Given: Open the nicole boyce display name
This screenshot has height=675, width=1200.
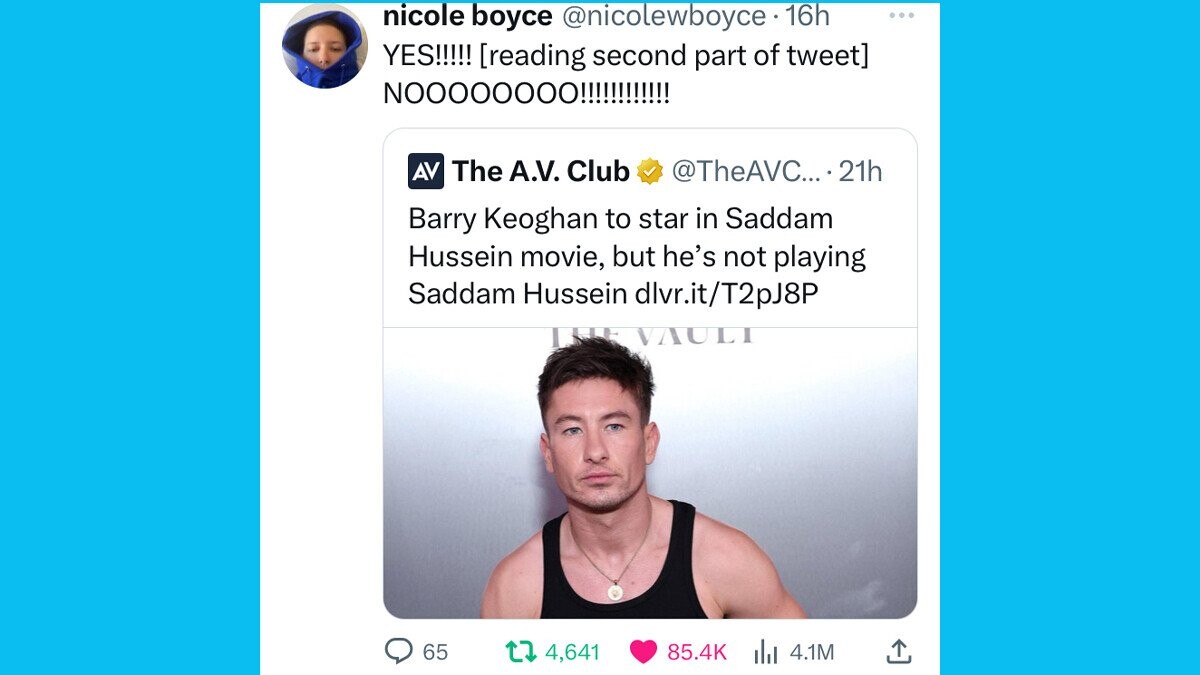Looking at the screenshot, I should pos(468,16).
